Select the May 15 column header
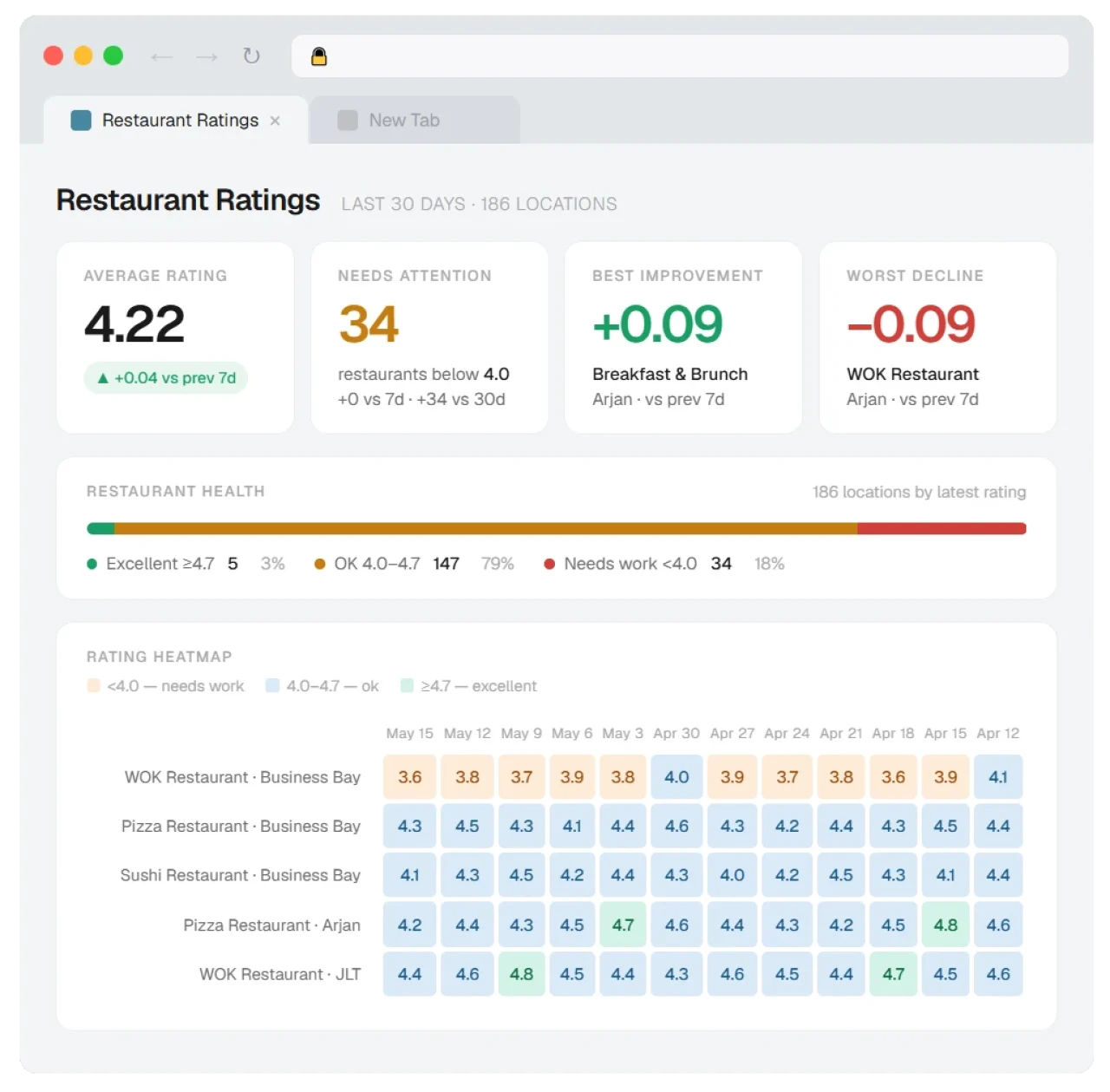Screen dimensions: 1110x1092 coord(409,733)
